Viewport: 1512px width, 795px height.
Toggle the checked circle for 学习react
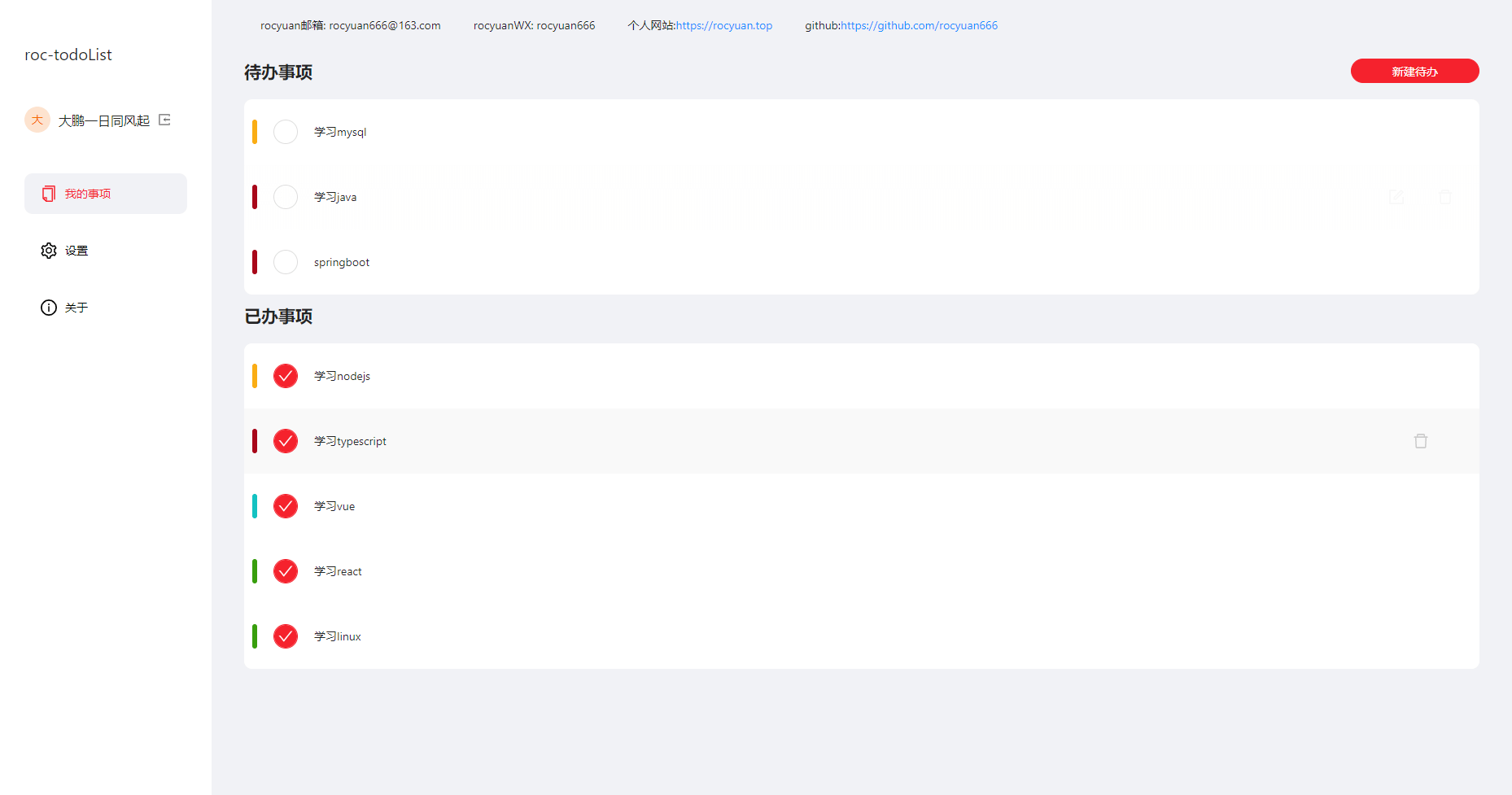[x=286, y=571]
